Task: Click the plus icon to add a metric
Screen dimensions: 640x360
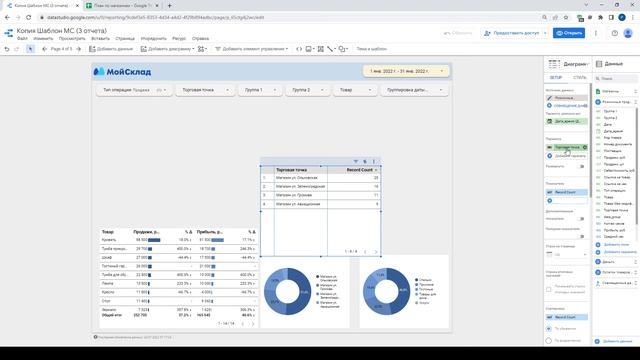Action: click(x=549, y=201)
